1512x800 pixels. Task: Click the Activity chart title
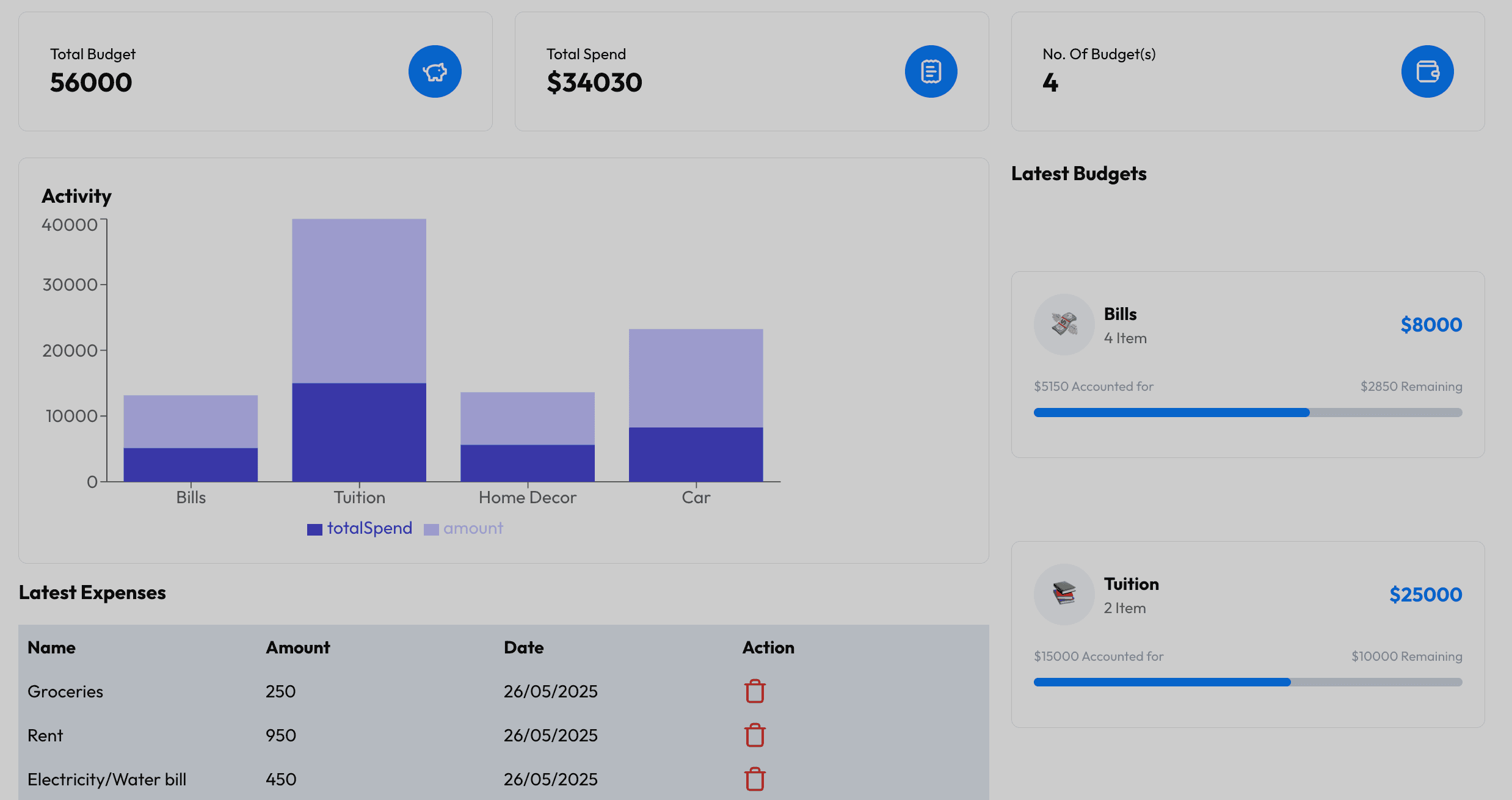tap(76, 197)
